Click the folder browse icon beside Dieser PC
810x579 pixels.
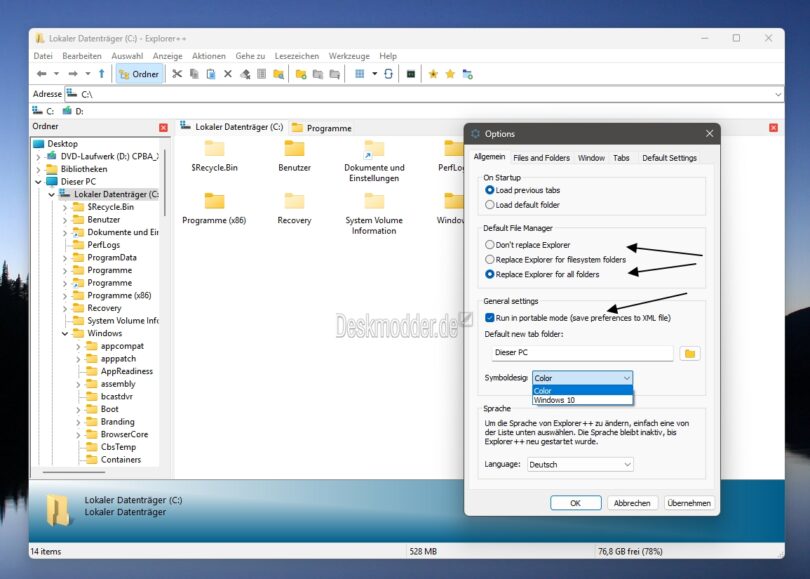pos(690,353)
